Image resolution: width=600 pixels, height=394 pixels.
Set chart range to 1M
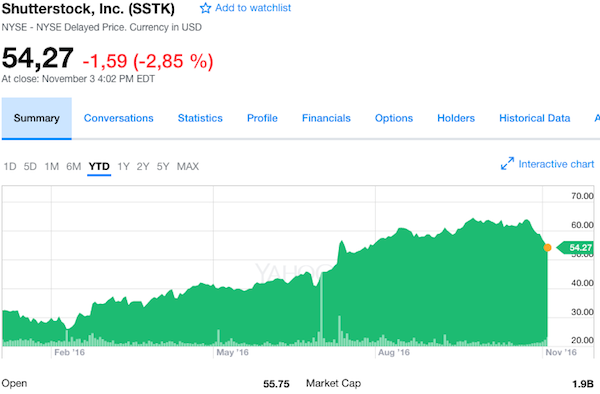coord(52,166)
